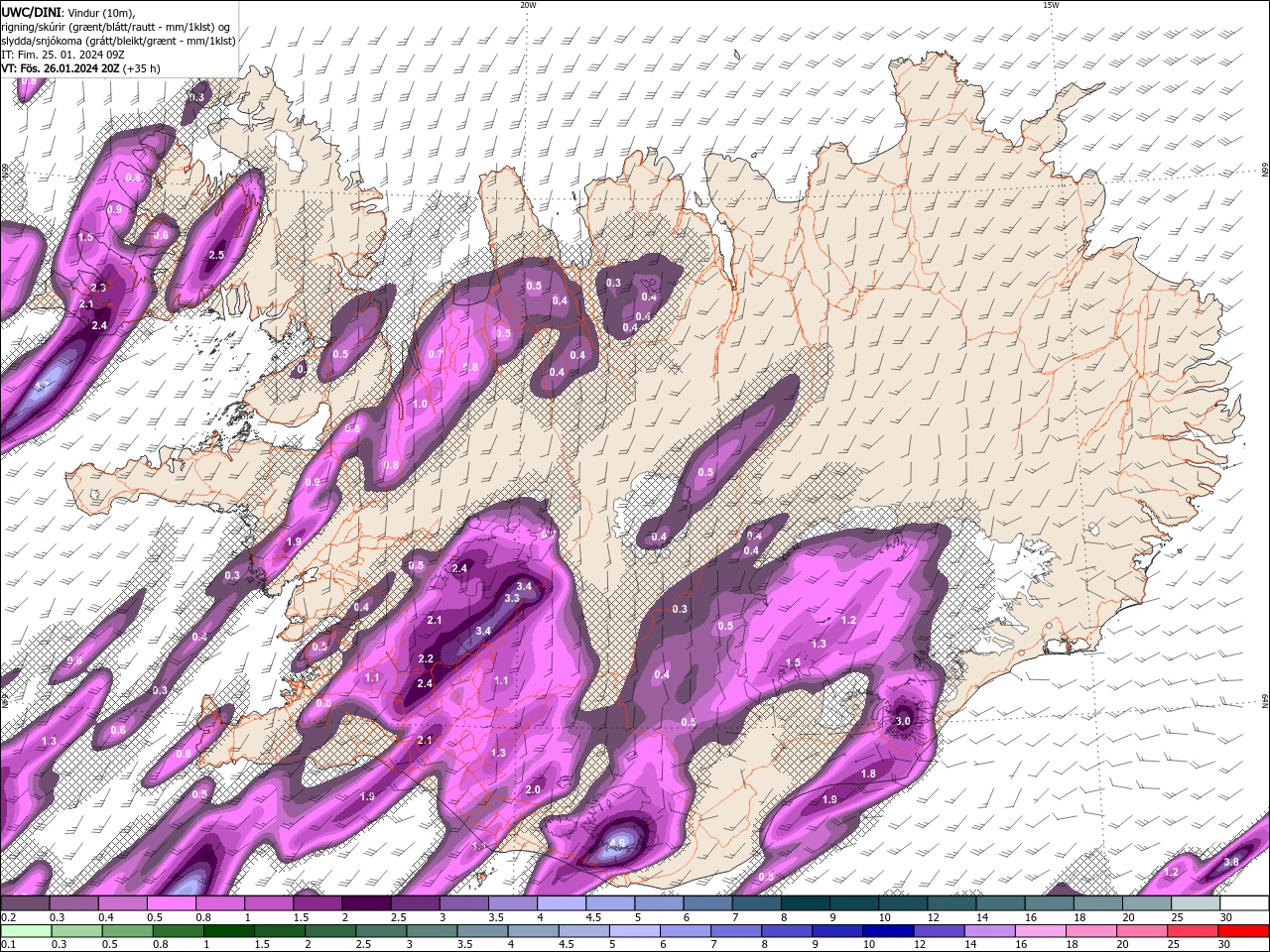The height and width of the screenshot is (952, 1270).
Task: Click the 'UWC/DINI: Vindur (10m)' title text
Action: point(68,12)
